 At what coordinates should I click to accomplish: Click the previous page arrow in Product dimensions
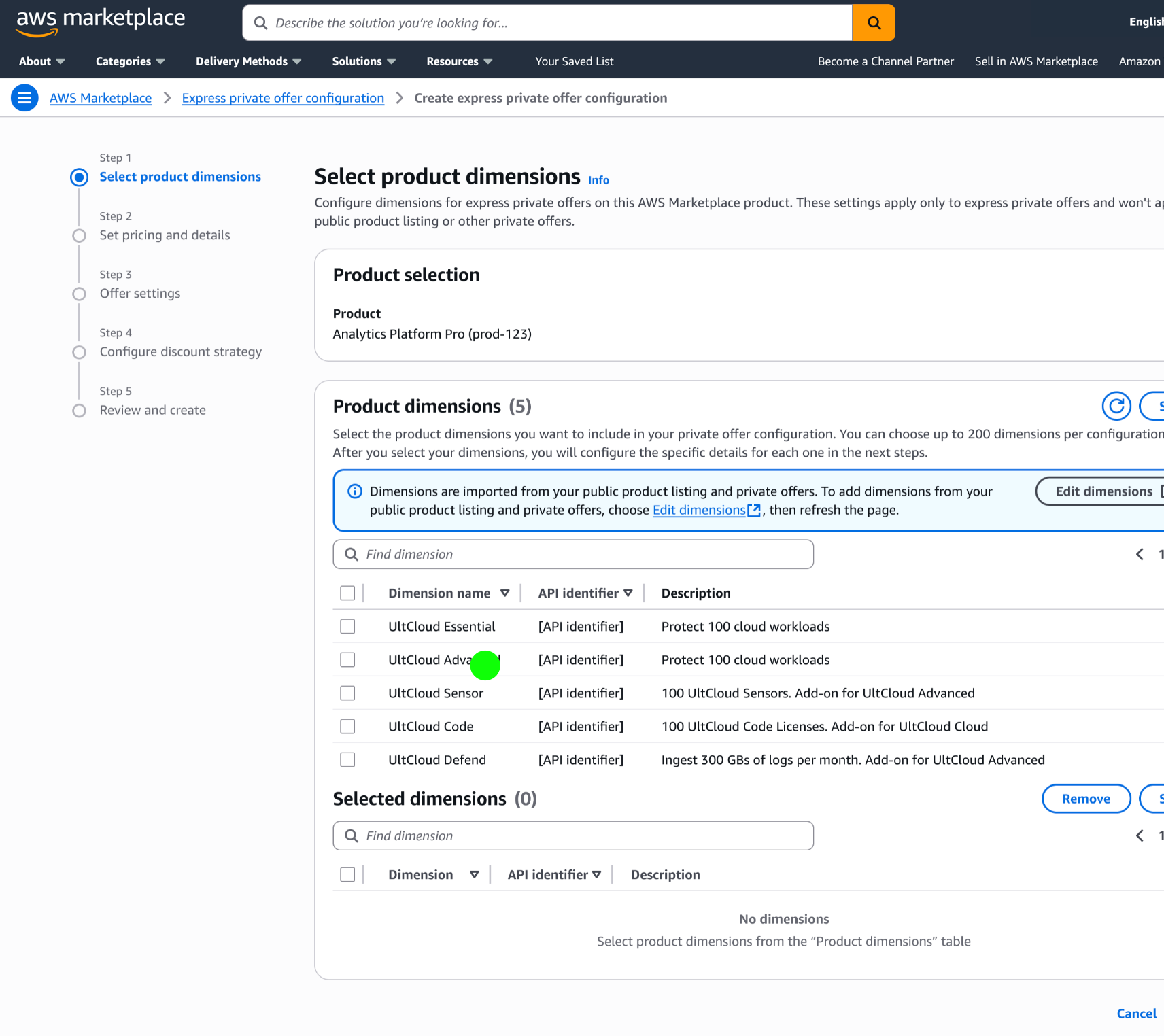click(1140, 554)
